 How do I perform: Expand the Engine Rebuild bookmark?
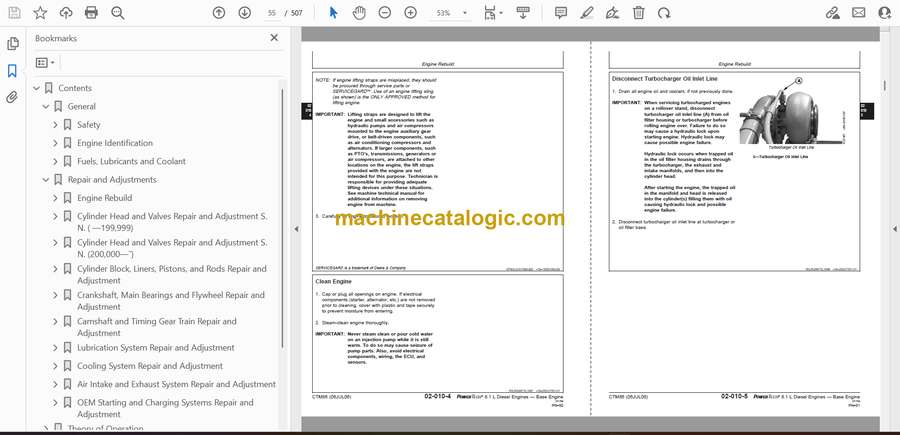point(55,199)
